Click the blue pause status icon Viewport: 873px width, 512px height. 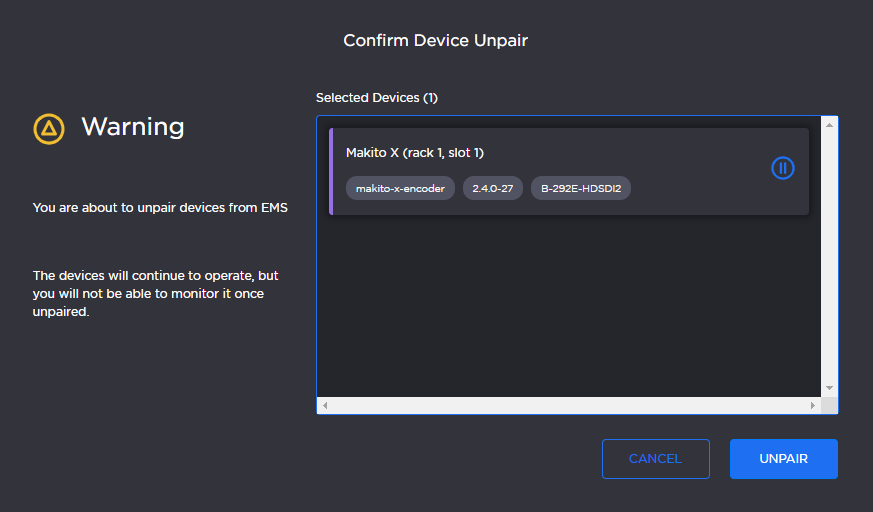click(x=783, y=168)
